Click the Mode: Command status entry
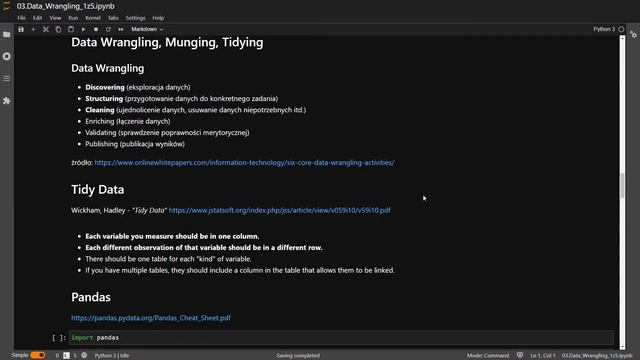The image size is (640, 360). [488, 356]
